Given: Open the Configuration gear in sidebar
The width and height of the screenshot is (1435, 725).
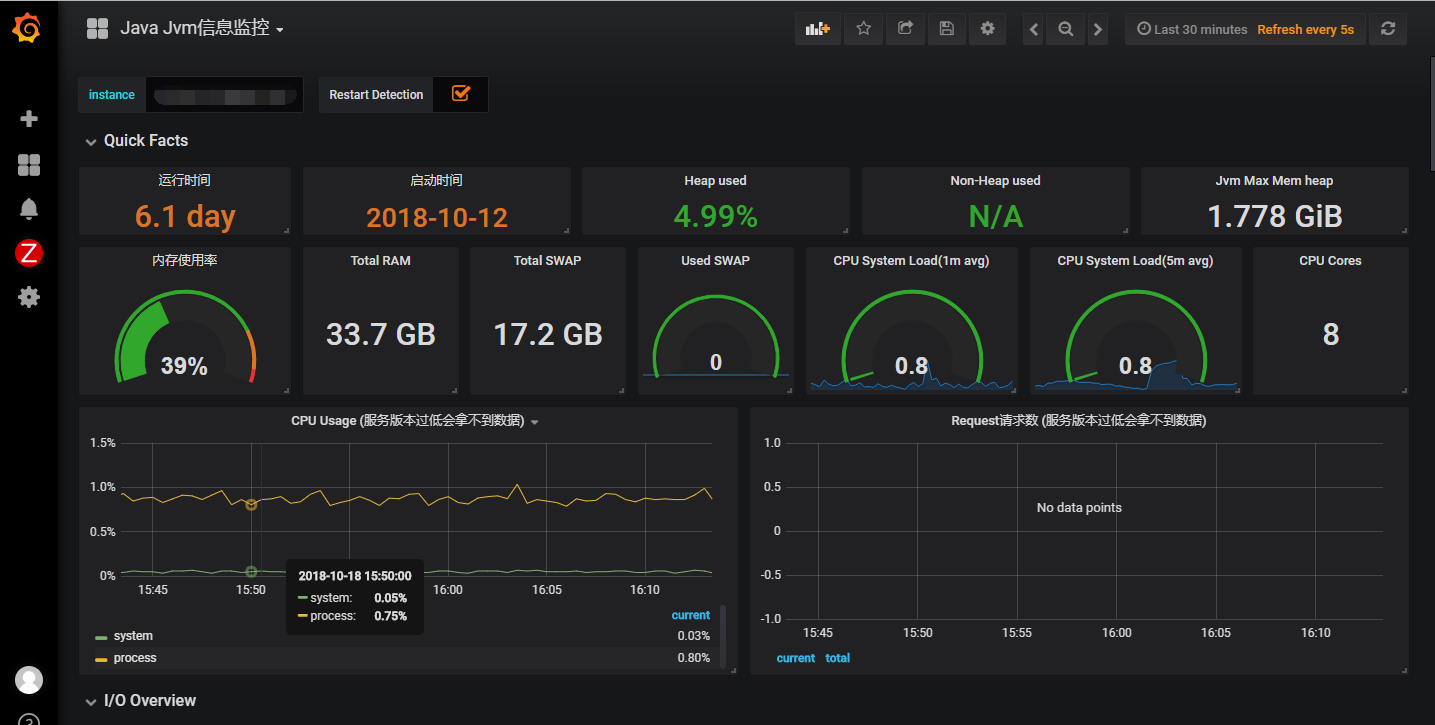Looking at the screenshot, I should (29, 297).
